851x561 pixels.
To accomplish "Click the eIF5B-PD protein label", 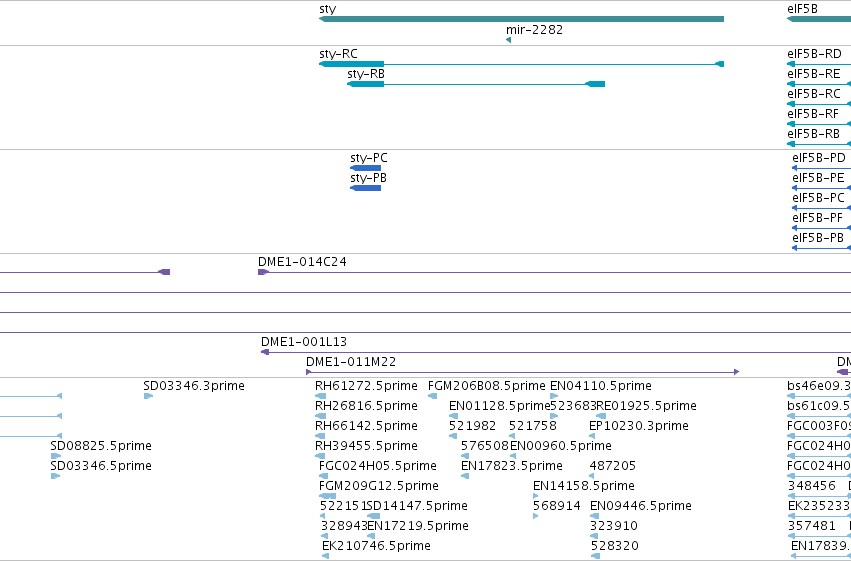I will [819, 158].
